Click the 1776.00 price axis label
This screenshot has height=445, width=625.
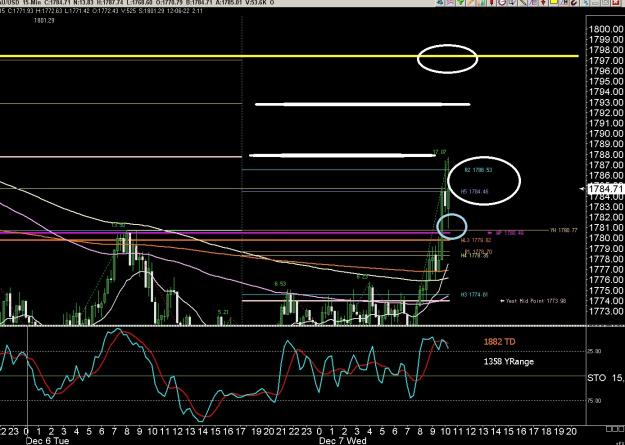606,280
